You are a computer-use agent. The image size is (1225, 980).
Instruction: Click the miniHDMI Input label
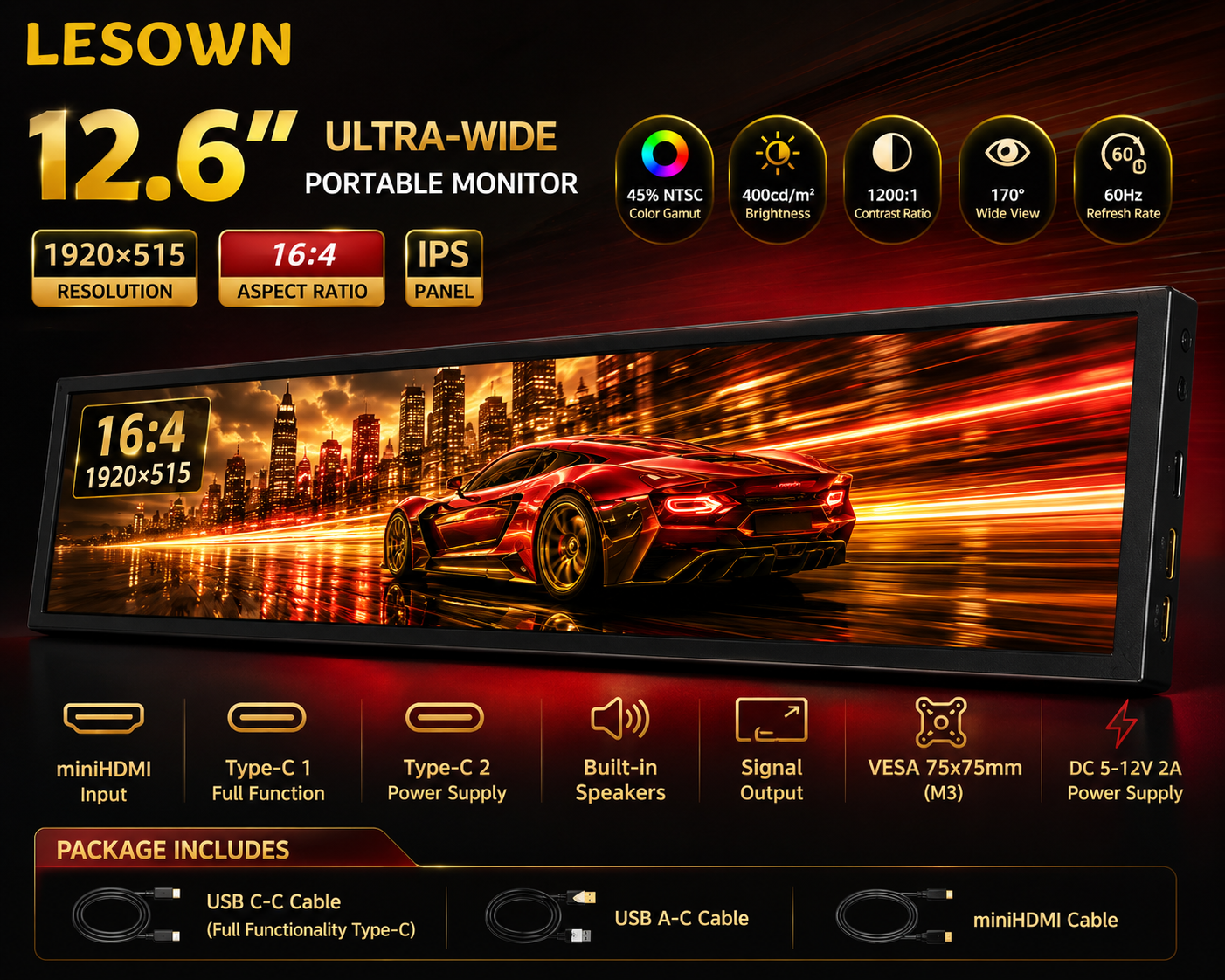(x=103, y=782)
